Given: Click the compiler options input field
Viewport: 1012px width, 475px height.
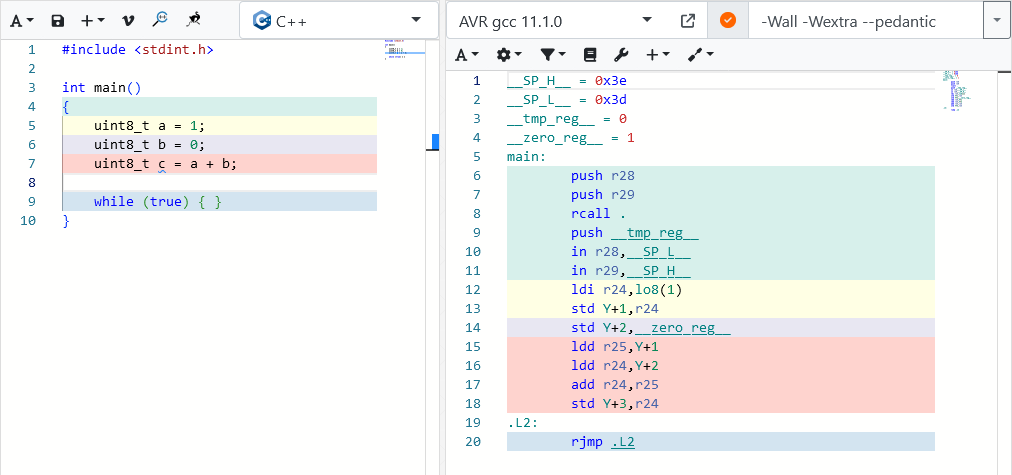Looking at the screenshot, I should (x=865, y=20).
